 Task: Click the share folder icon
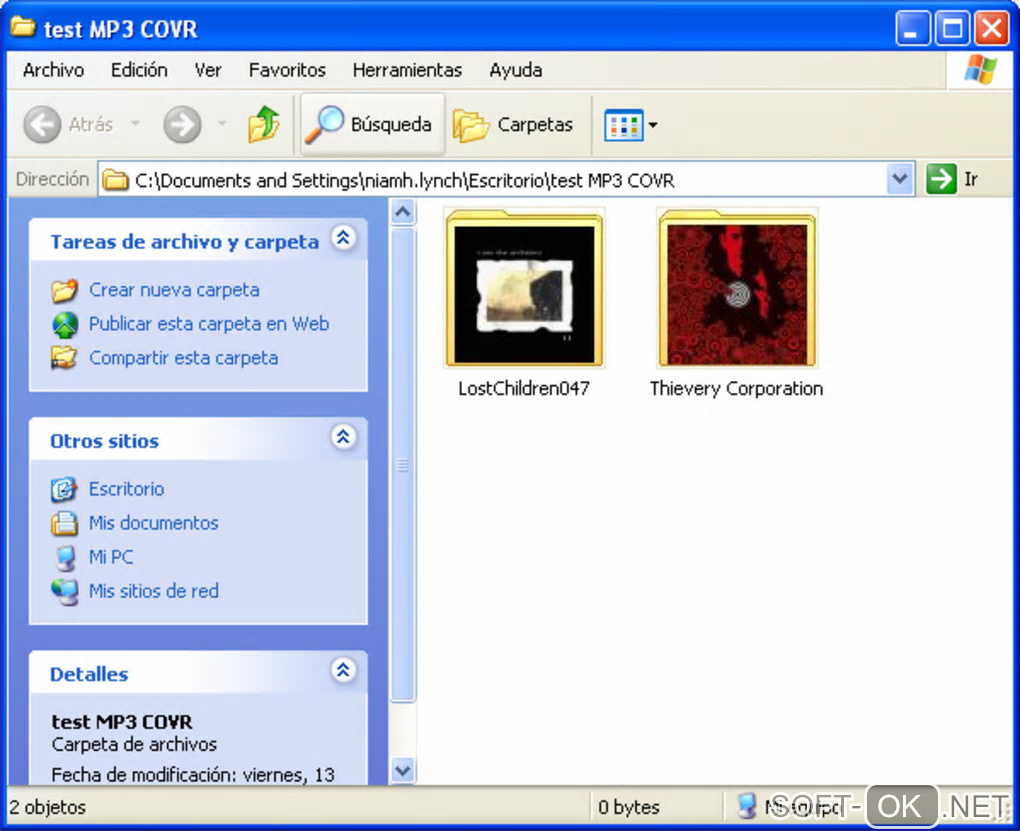pos(64,358)
